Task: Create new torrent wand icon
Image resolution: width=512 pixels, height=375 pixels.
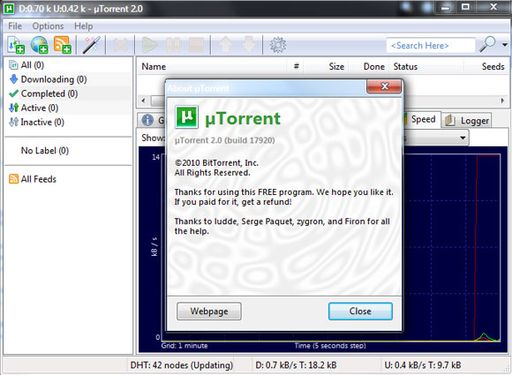Action: coord(91,45)
